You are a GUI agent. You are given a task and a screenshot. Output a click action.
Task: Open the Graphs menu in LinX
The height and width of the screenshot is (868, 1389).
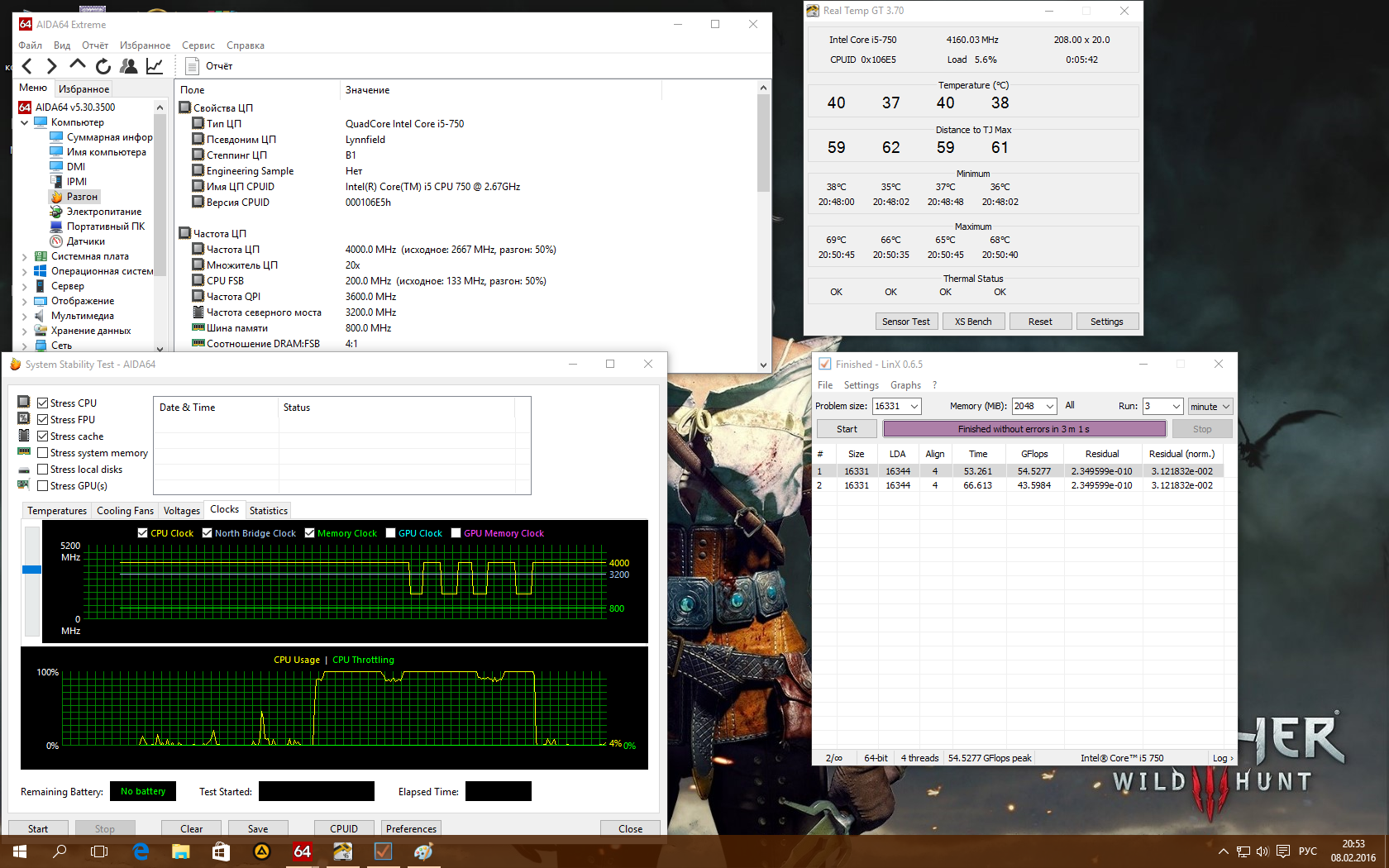tap(905, 385)
